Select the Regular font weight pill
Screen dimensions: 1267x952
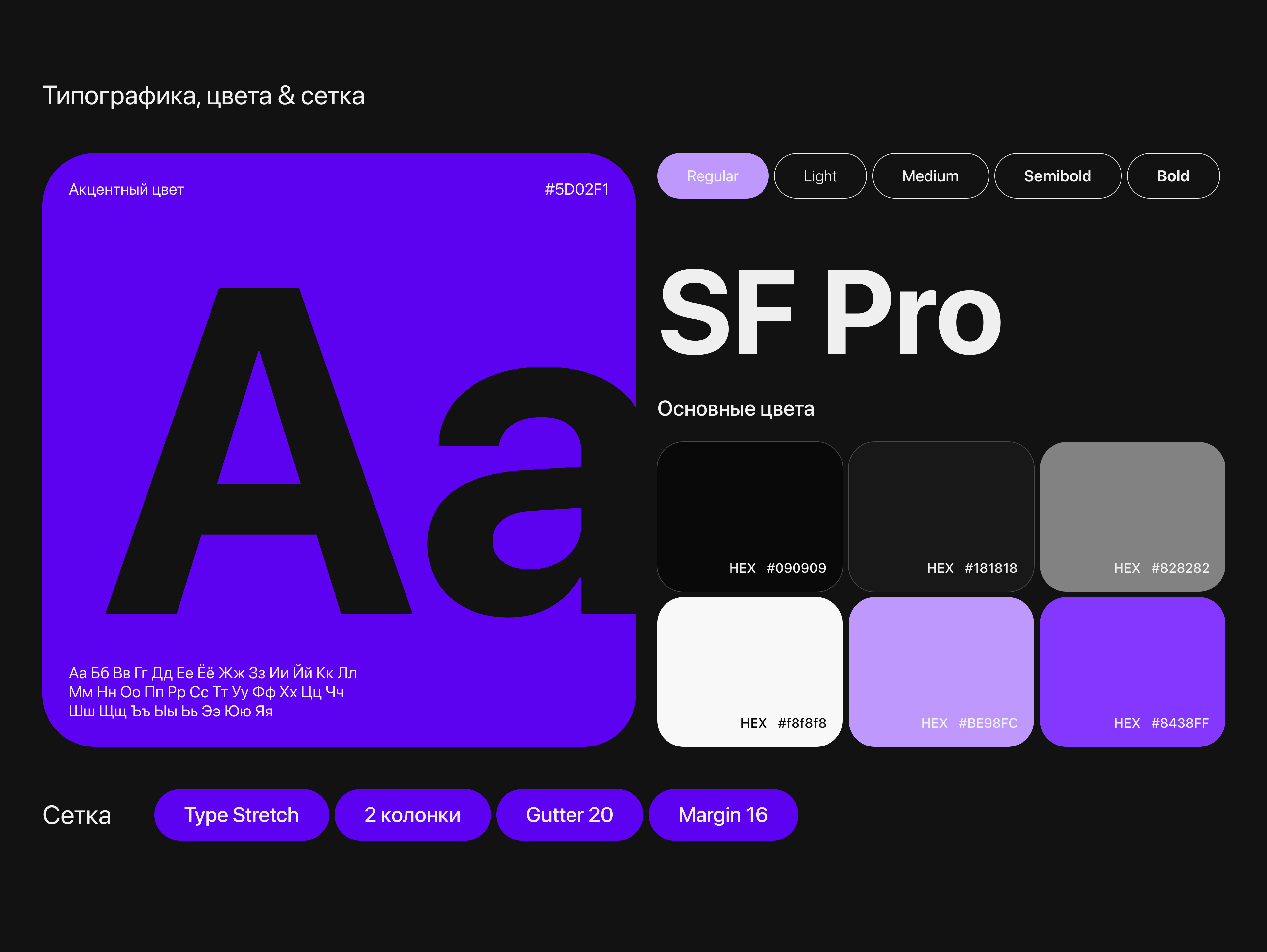point(712,176)
